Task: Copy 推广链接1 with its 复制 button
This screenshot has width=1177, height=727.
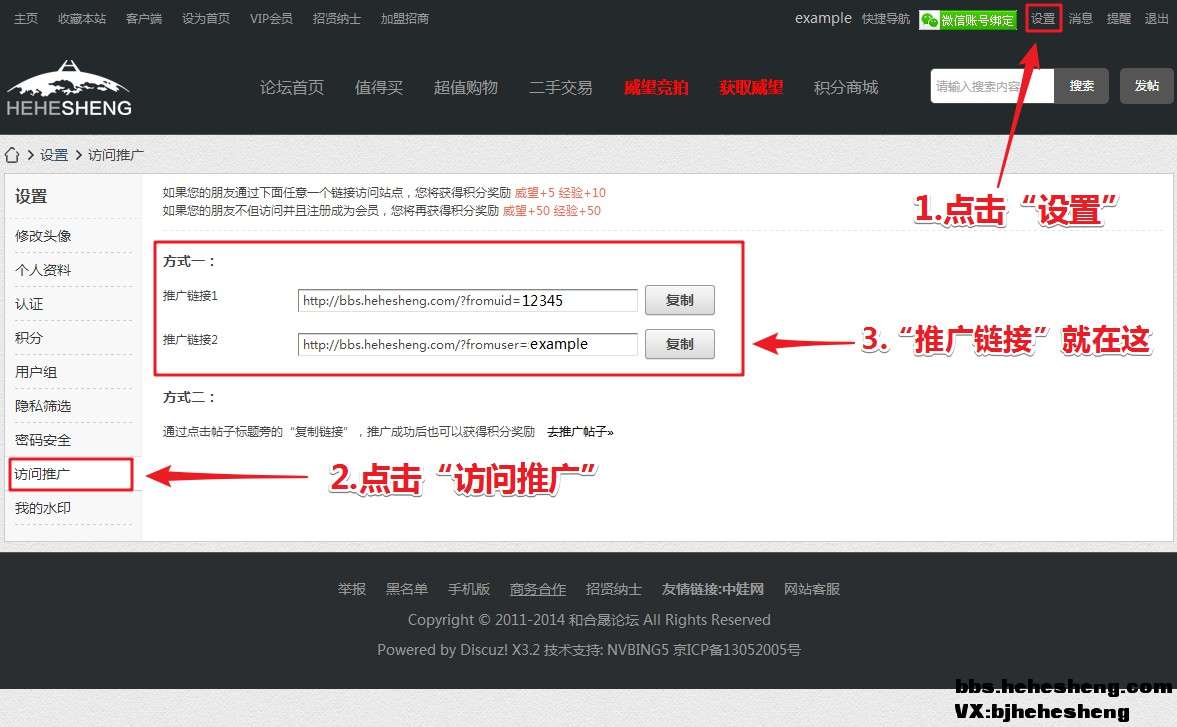Action: click(679, 300)
